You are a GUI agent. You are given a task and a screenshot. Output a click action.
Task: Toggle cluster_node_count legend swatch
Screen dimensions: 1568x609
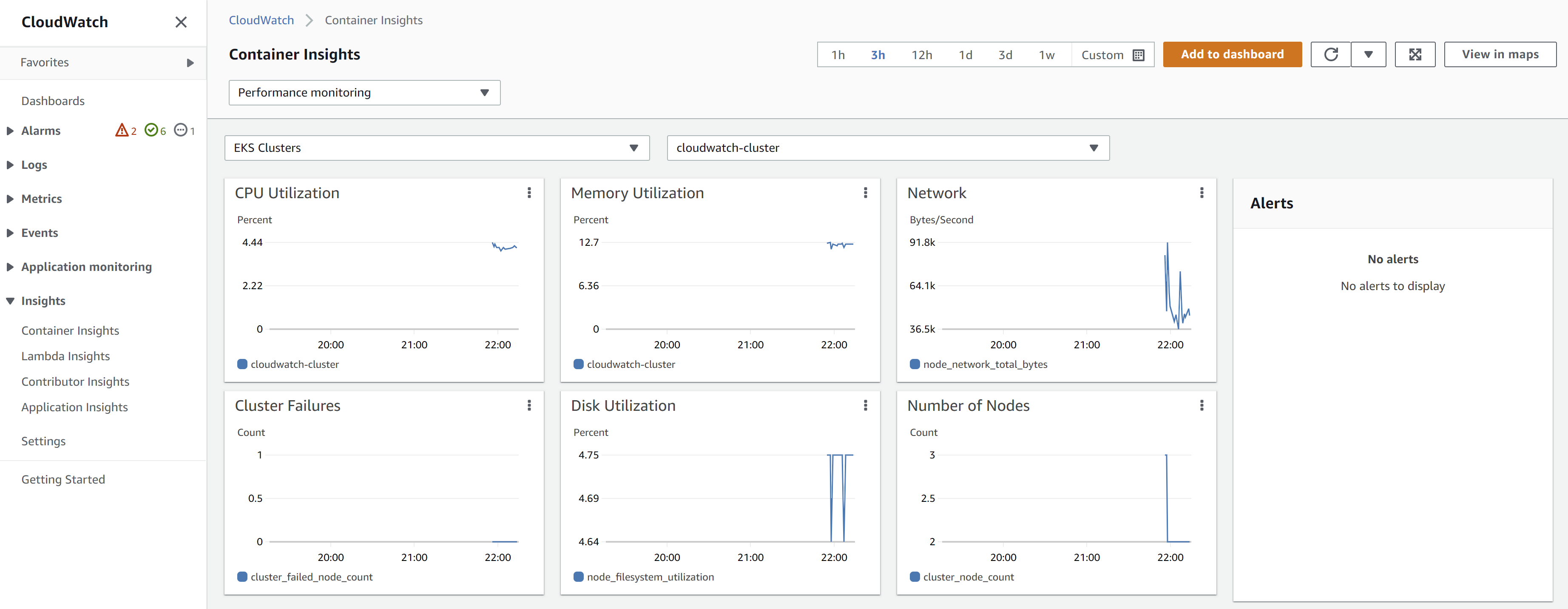[914, 577]
